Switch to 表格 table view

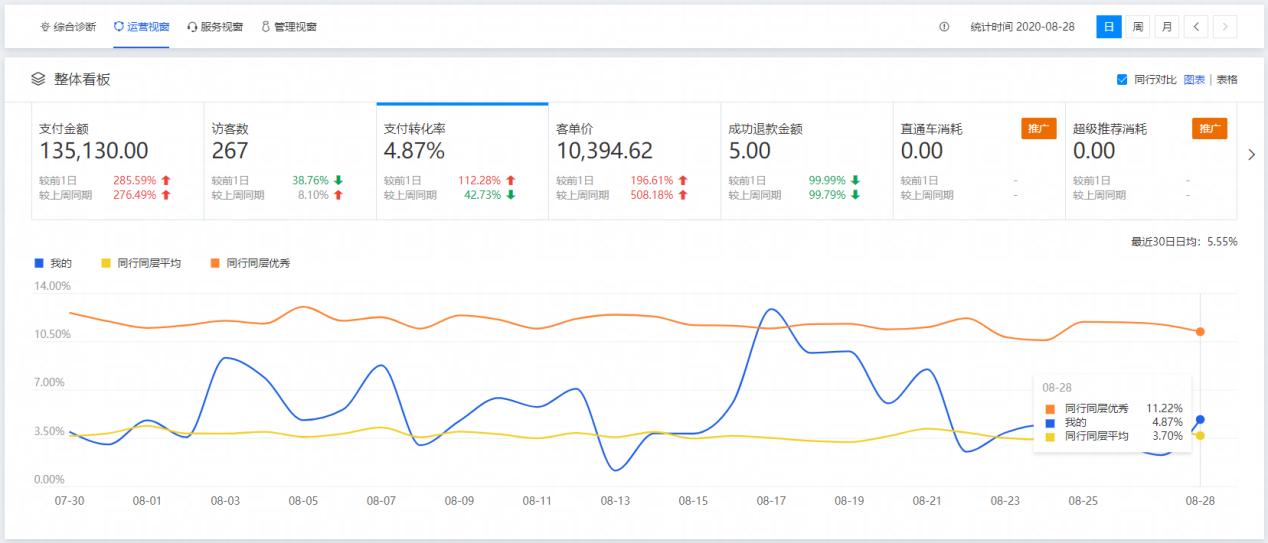tap(1227, 79)
